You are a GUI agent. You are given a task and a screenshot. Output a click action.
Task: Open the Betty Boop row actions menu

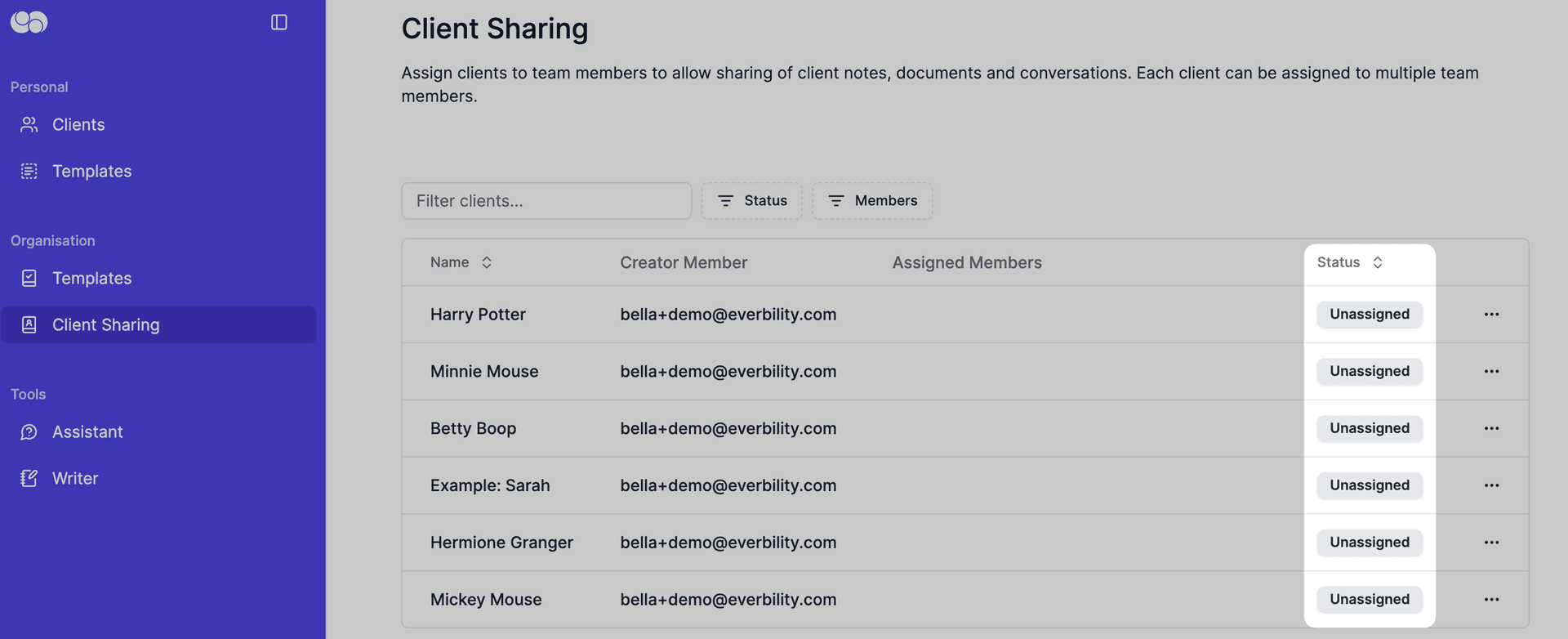coord(1491,428)
